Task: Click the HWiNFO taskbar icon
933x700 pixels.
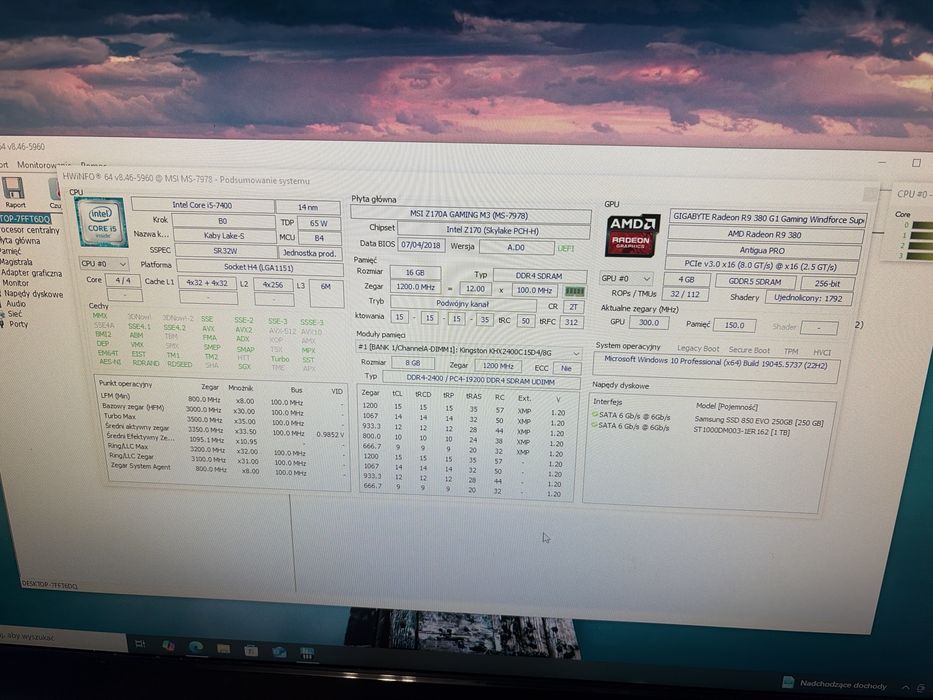Action: point(306,654)
